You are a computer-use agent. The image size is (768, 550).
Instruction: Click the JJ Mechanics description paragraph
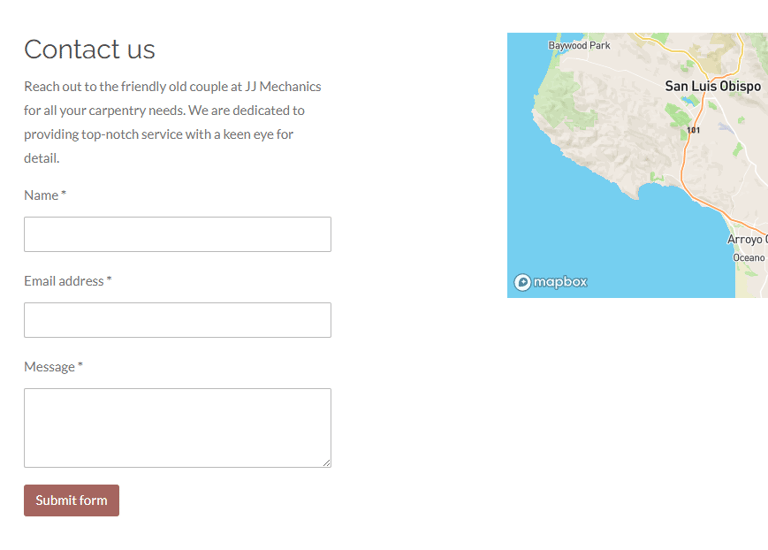[x=172, y=122]
